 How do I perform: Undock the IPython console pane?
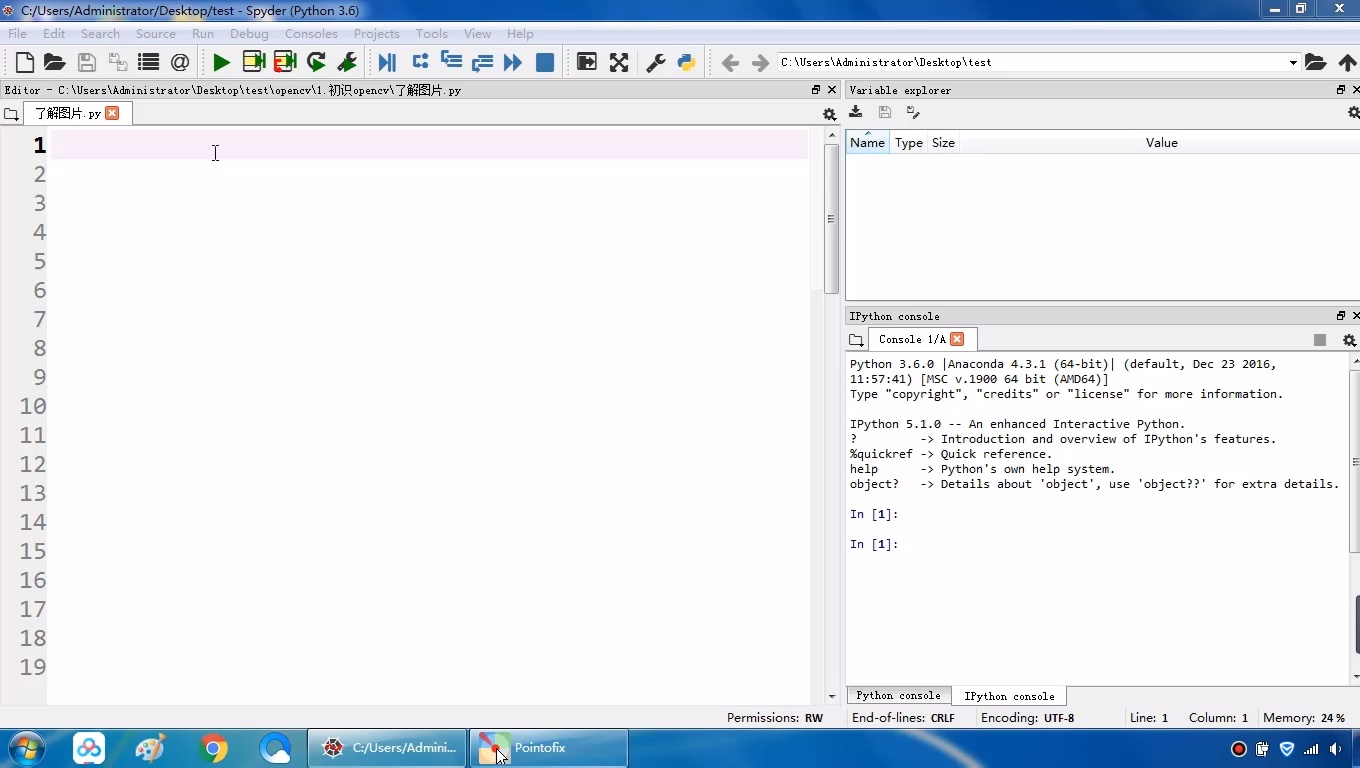click(x=1341, y=316)
